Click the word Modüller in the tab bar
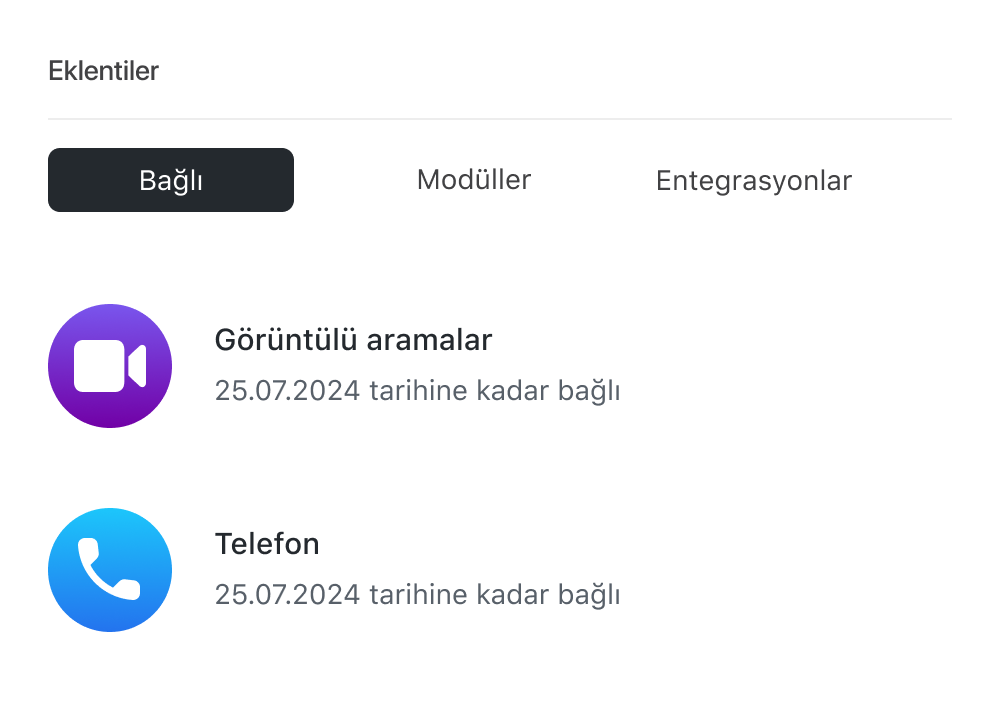This screenshot has width=1008, height=716. (x=474, y=180)
